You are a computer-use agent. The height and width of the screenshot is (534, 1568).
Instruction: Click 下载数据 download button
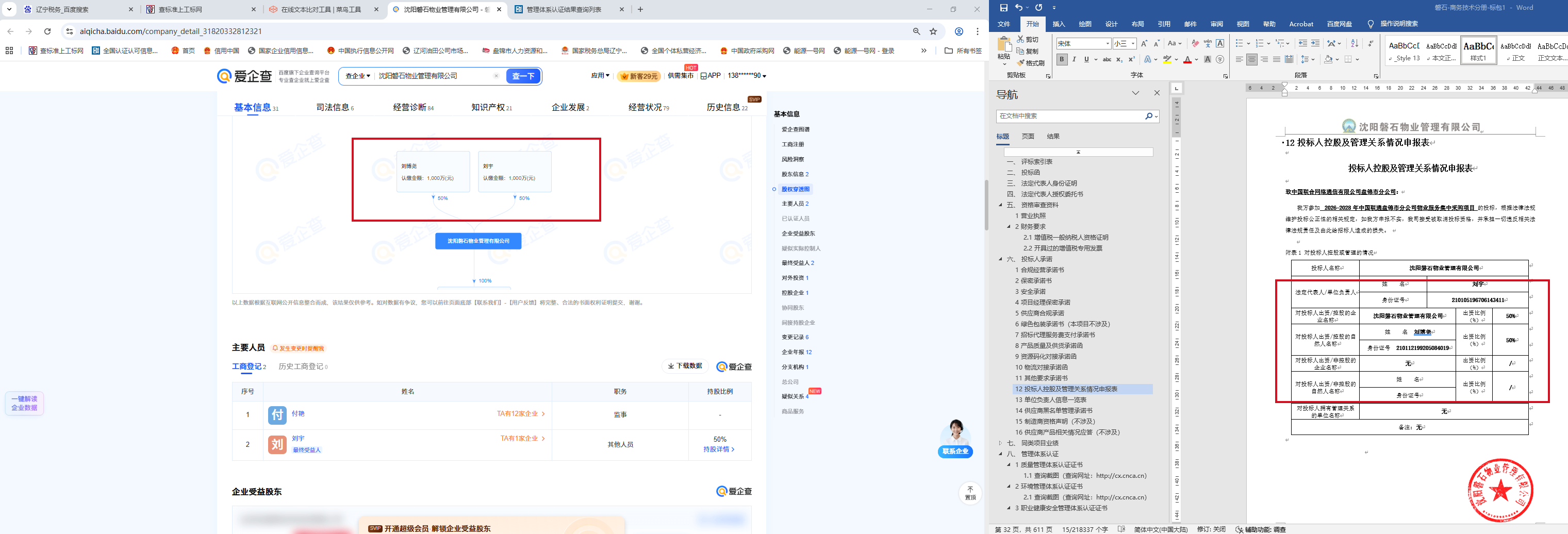click(x=685, y=366)
